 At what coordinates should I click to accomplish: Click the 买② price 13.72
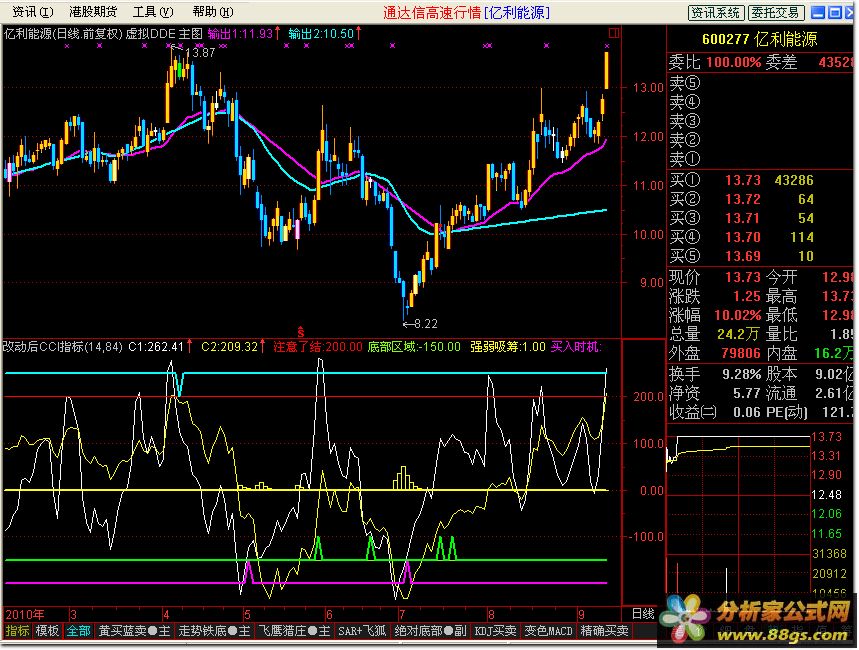[x=743, y=199]
